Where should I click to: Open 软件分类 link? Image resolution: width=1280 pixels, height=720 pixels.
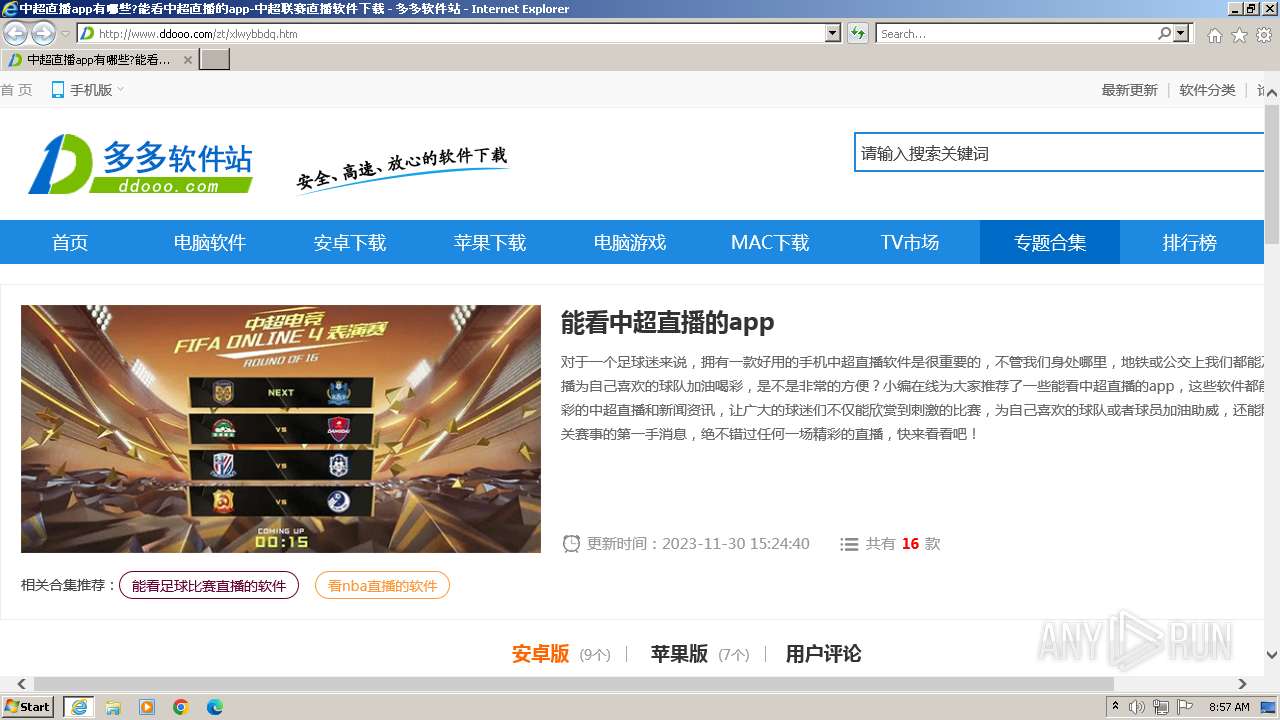1207,90
